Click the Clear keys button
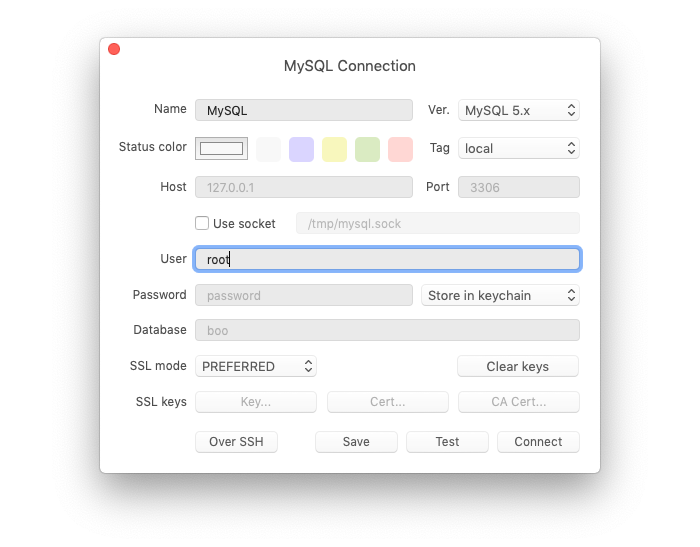 click(518, 366)
